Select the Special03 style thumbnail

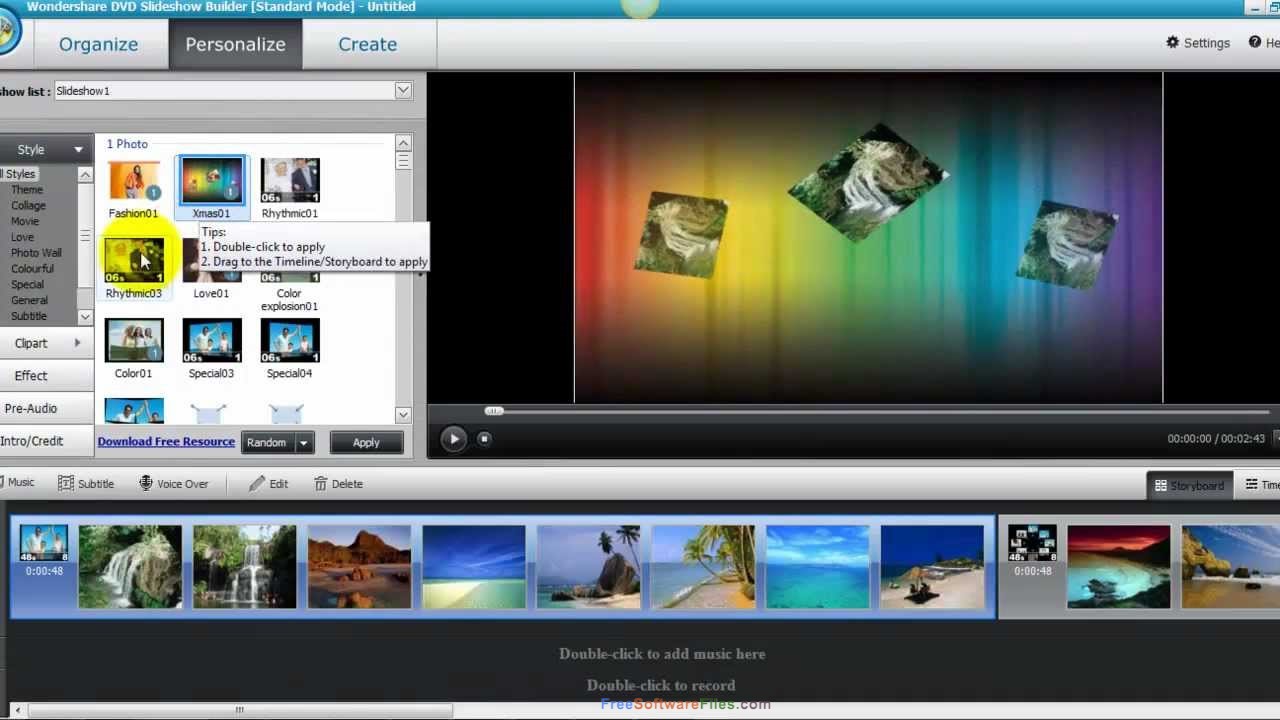pyautogui.click(x=211, y=342)
